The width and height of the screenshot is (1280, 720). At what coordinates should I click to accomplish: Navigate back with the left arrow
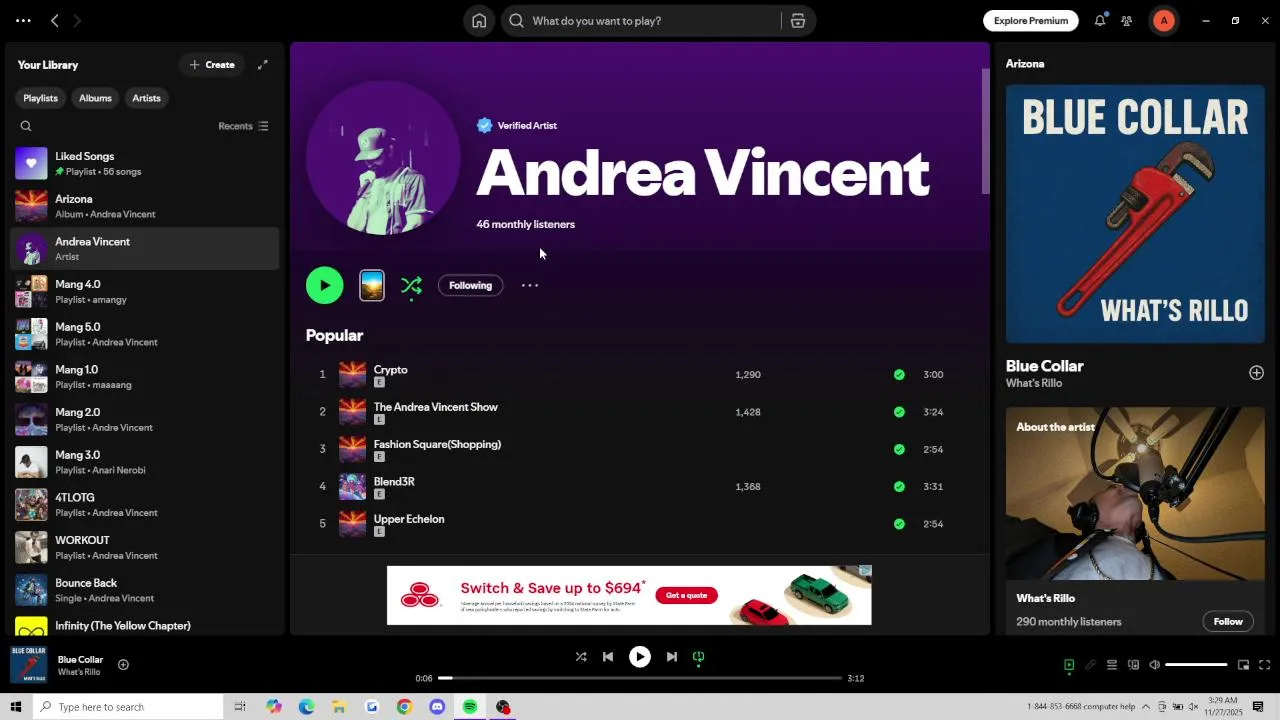coord(55,21)
